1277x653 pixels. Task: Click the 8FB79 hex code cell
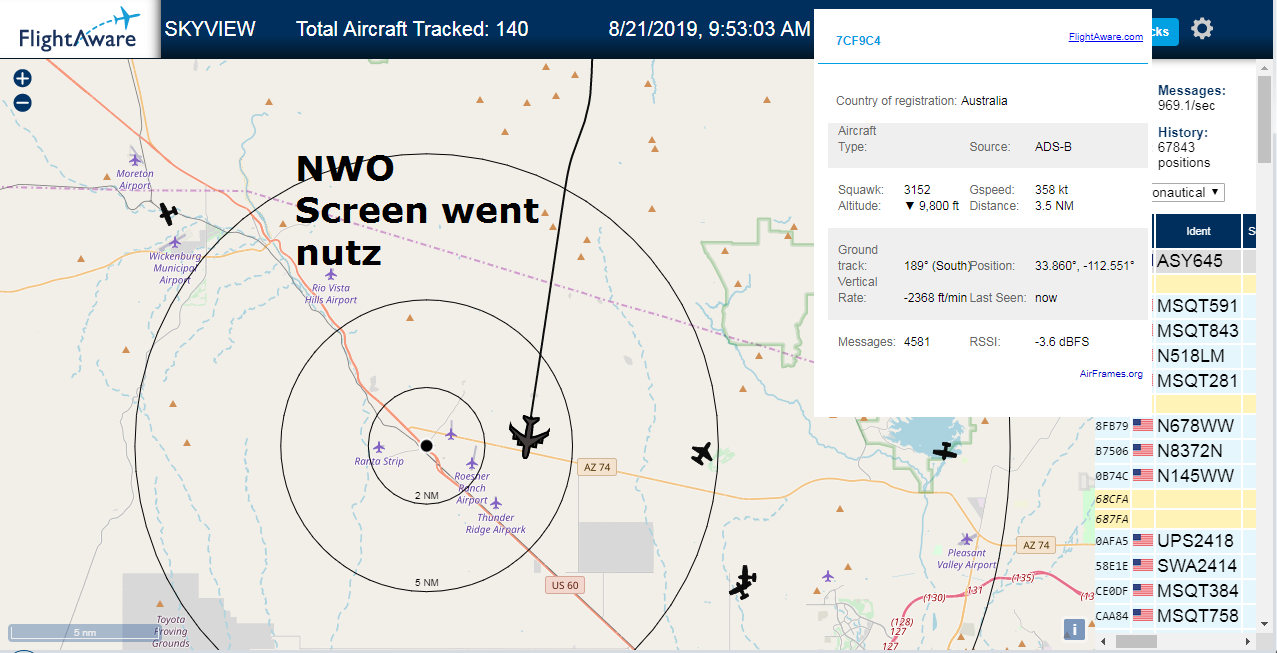(1112, 426)
